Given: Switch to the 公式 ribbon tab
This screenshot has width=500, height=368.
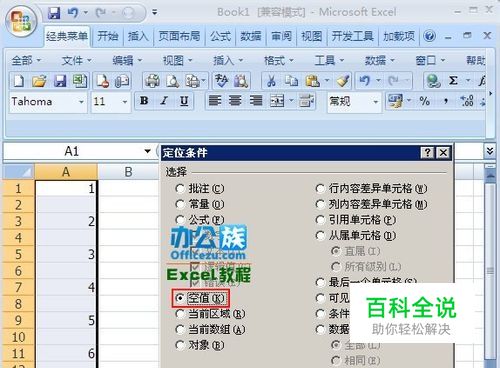Looking at the screenshot, I should click(220, 36).
